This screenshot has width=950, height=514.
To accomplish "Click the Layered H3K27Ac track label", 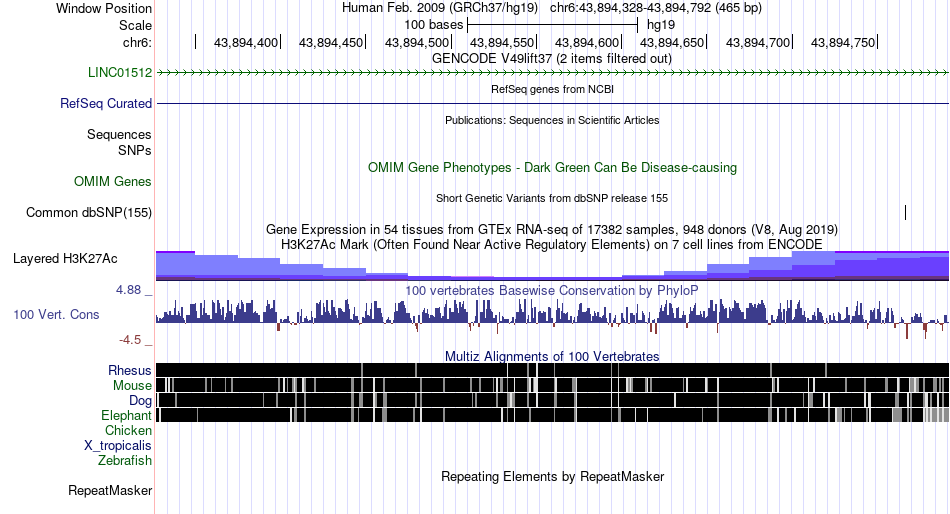I will tap(65, 258).
